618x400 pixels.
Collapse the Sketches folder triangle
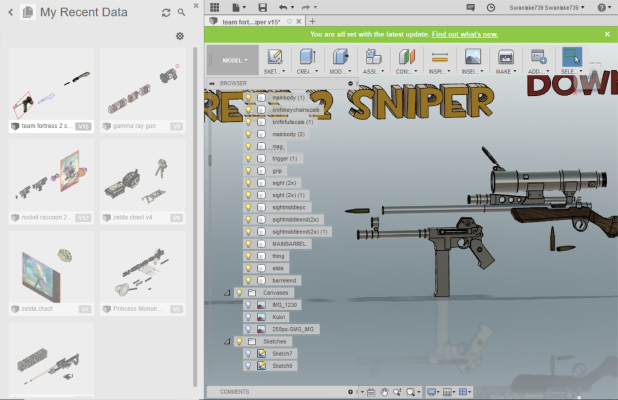coord(227,341)
